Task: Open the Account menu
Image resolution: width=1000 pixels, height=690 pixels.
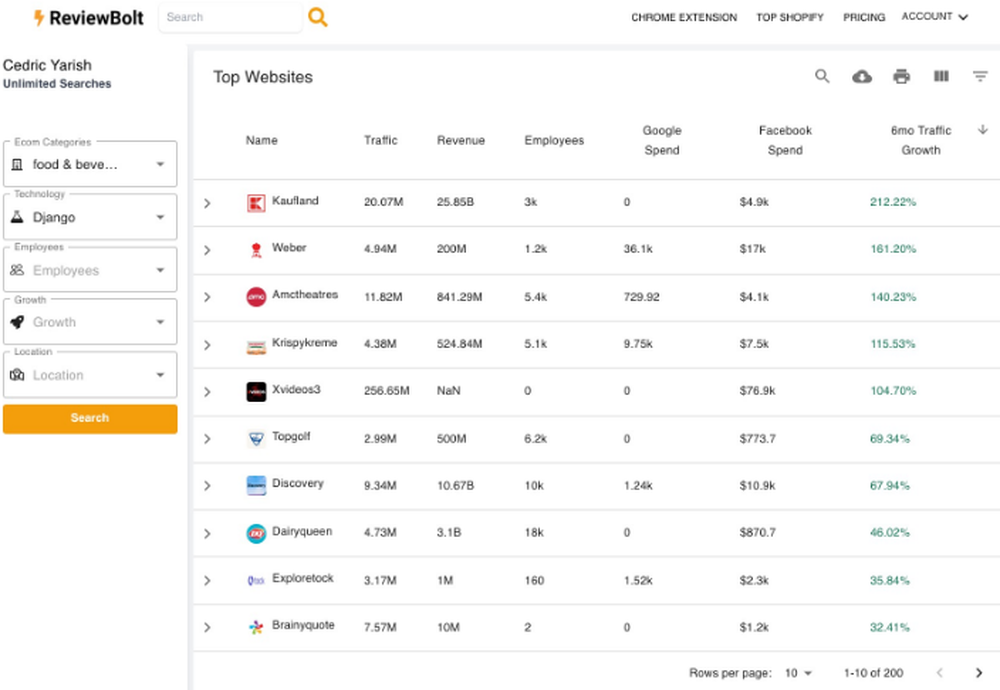Action: [x=934, y=17]
